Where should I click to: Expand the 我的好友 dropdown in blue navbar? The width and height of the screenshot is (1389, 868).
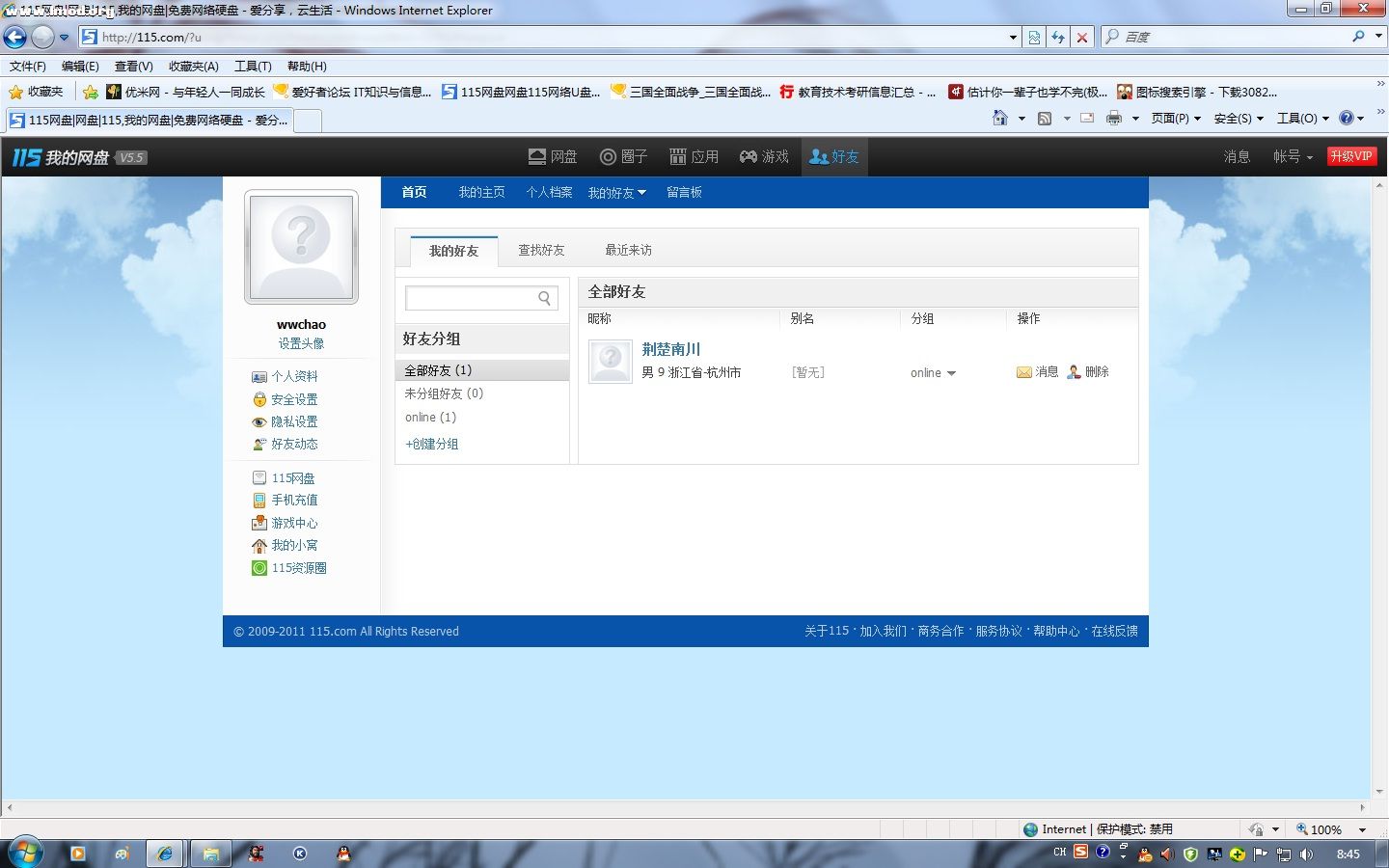click(x=617, y=193)
